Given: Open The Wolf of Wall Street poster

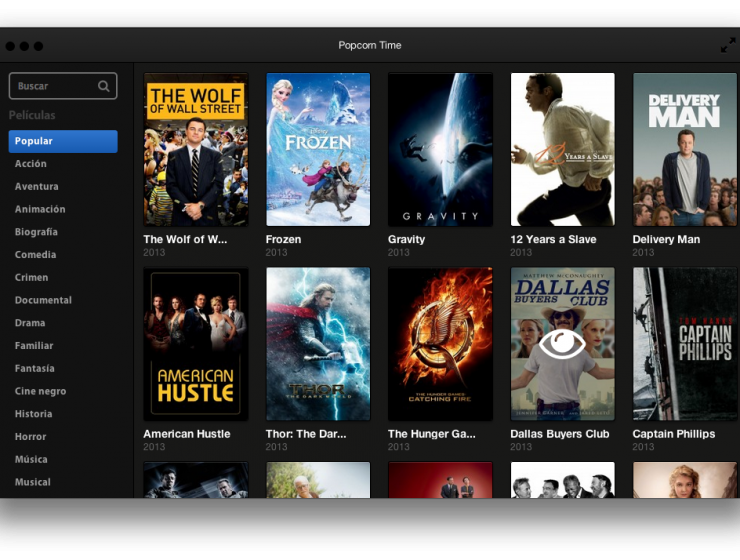Looking at the screenshot, I should click(196, 150).
